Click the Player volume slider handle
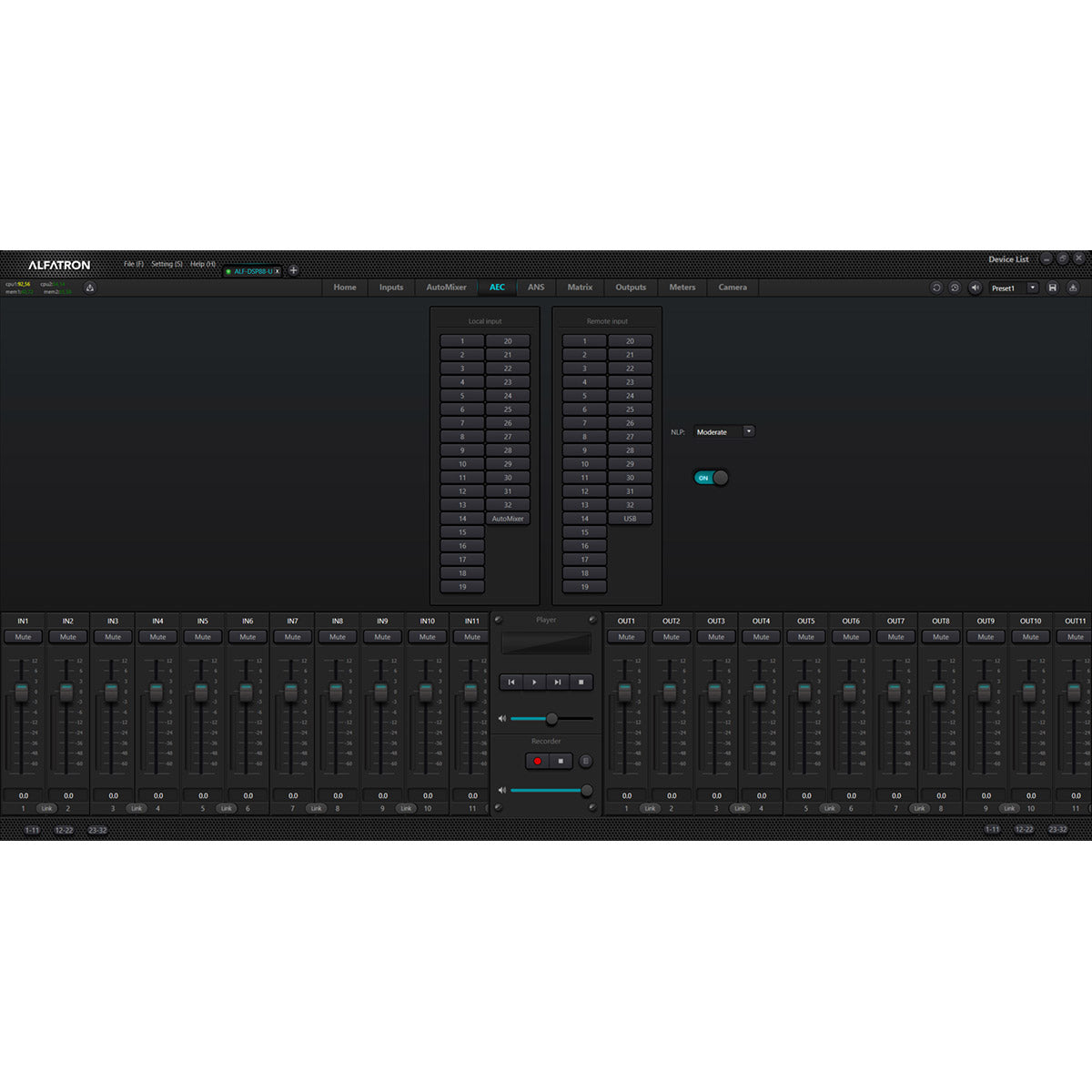The width and height of the screenshot is (1092, 1092). pyautogui.click(x=552, y=718)
